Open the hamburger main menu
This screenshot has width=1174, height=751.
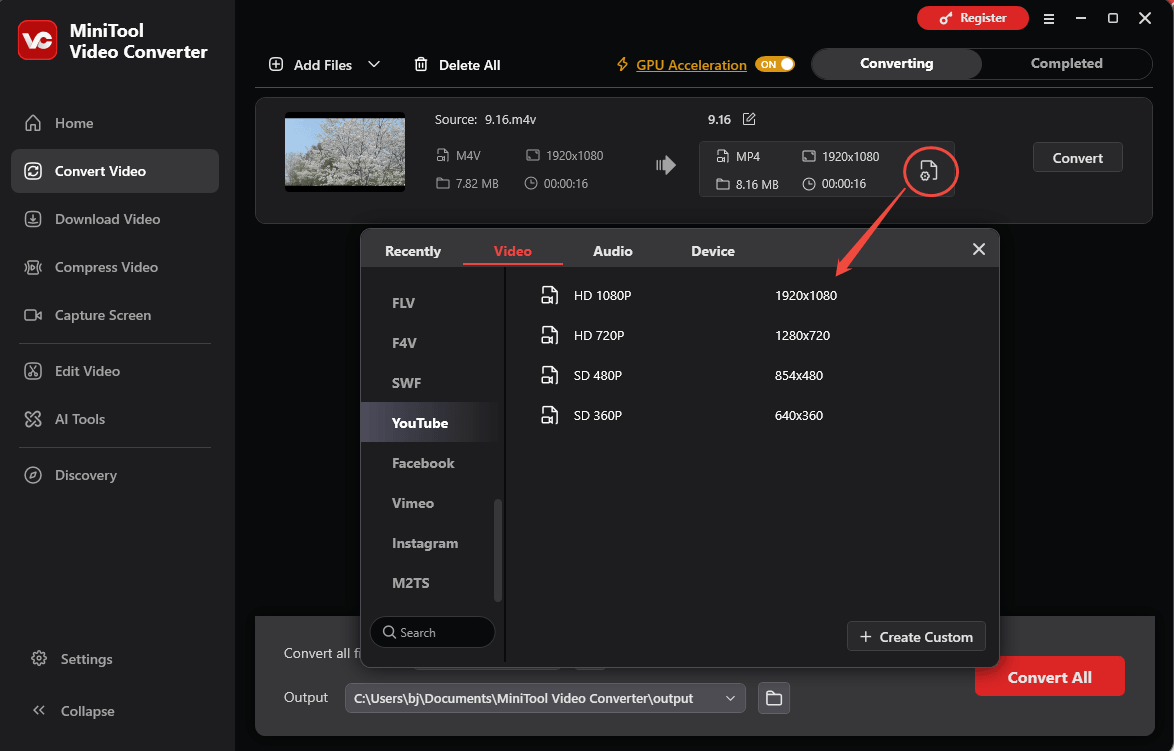pyautogui.click(x=1049, y=19)
